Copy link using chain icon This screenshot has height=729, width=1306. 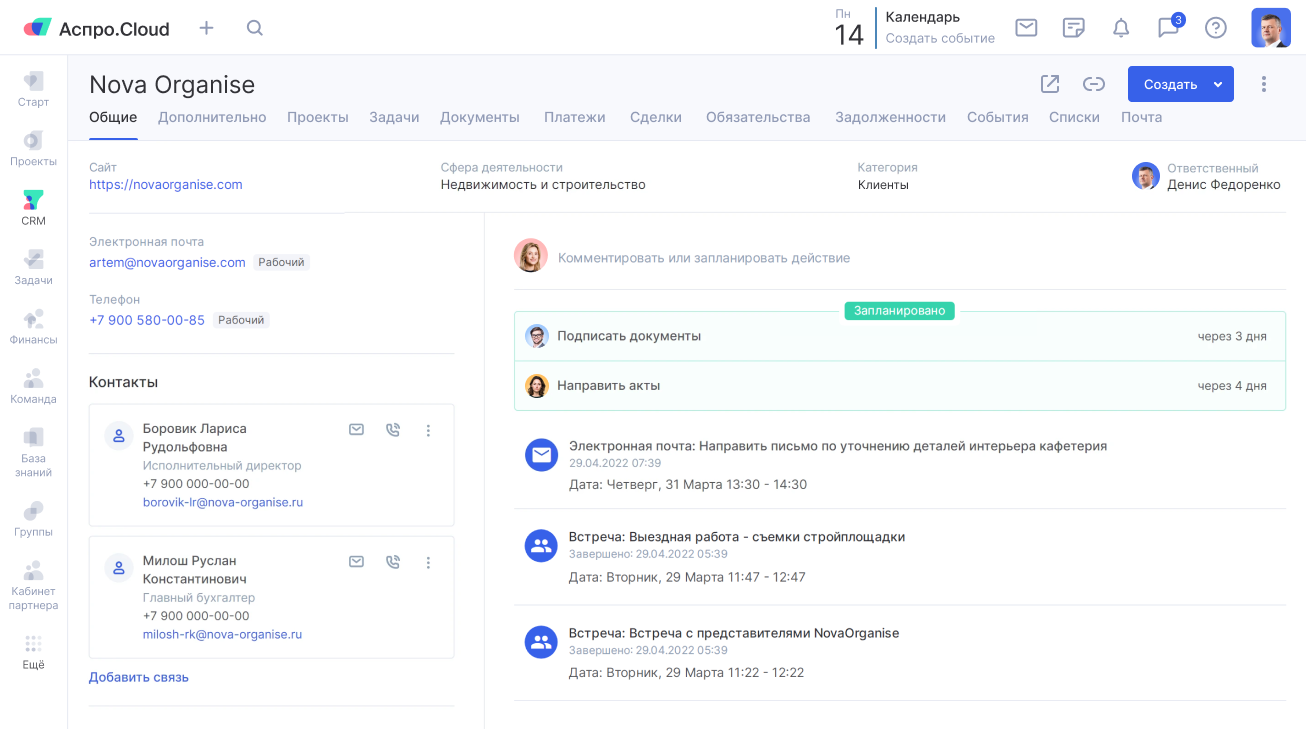pos(1094,84)
